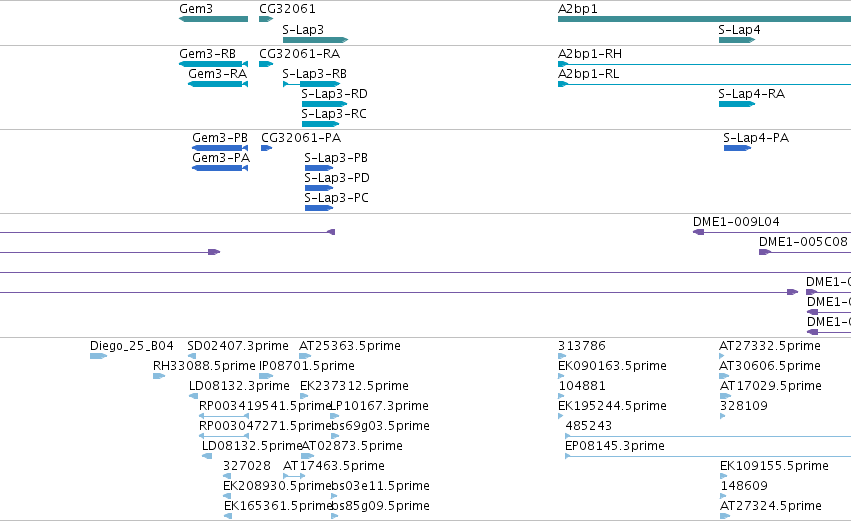The height and width of the screenshot is (521, 851).
Task: Select the DME1-005C08 clone label
Action: (x=803, y=242)
